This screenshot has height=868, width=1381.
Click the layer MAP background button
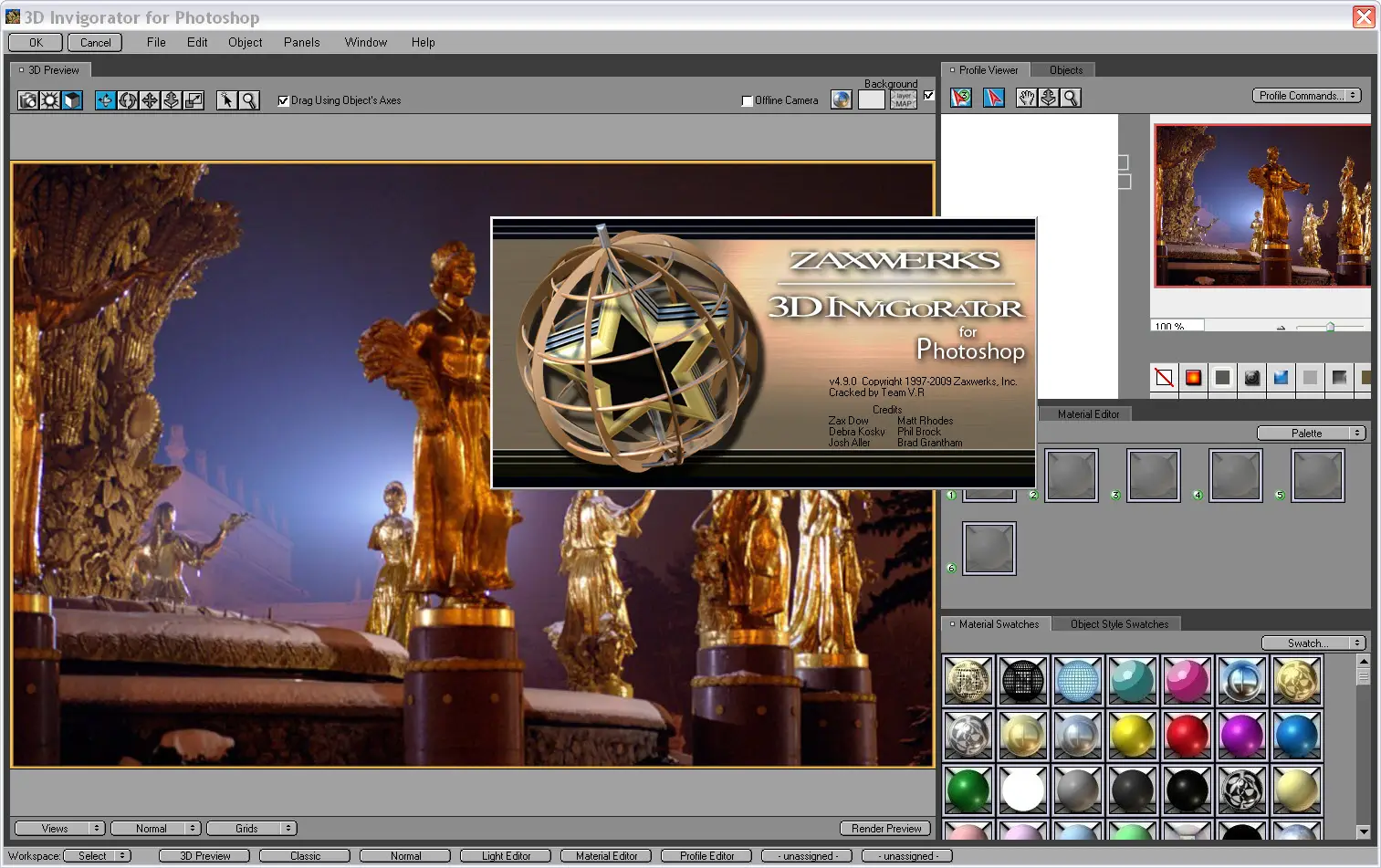(x=904, y=99)
